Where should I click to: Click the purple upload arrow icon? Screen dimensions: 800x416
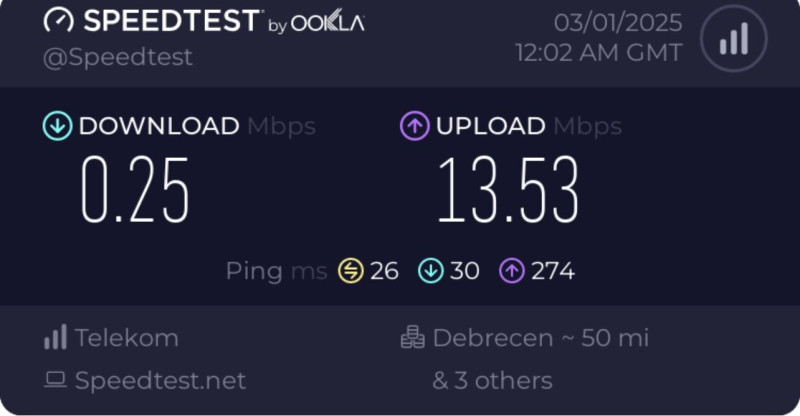pyautogui.click(x=414, y=126)
